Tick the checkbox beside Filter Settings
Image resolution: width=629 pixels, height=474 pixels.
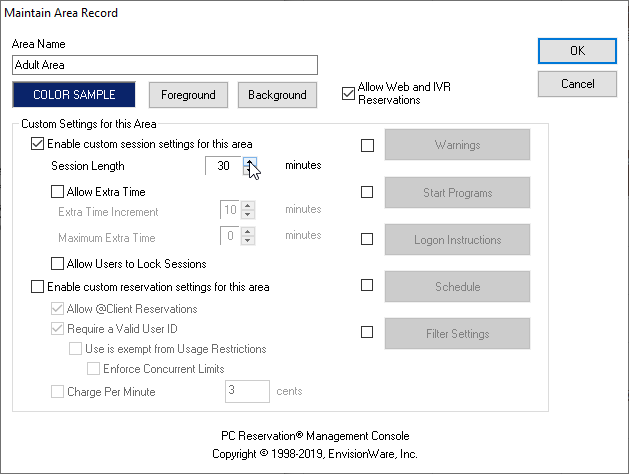[x=367, y=332]
